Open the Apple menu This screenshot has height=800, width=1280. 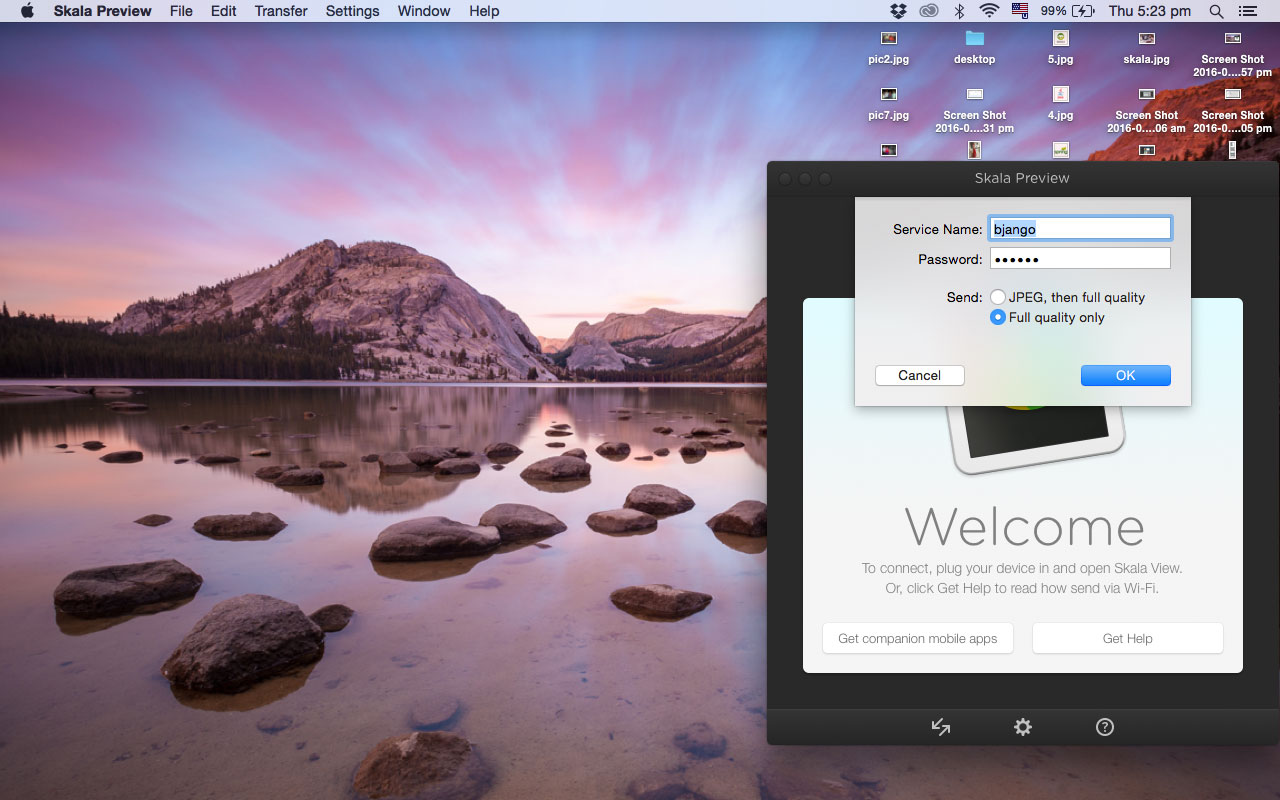pyautogui.click(x=27, y=11)
